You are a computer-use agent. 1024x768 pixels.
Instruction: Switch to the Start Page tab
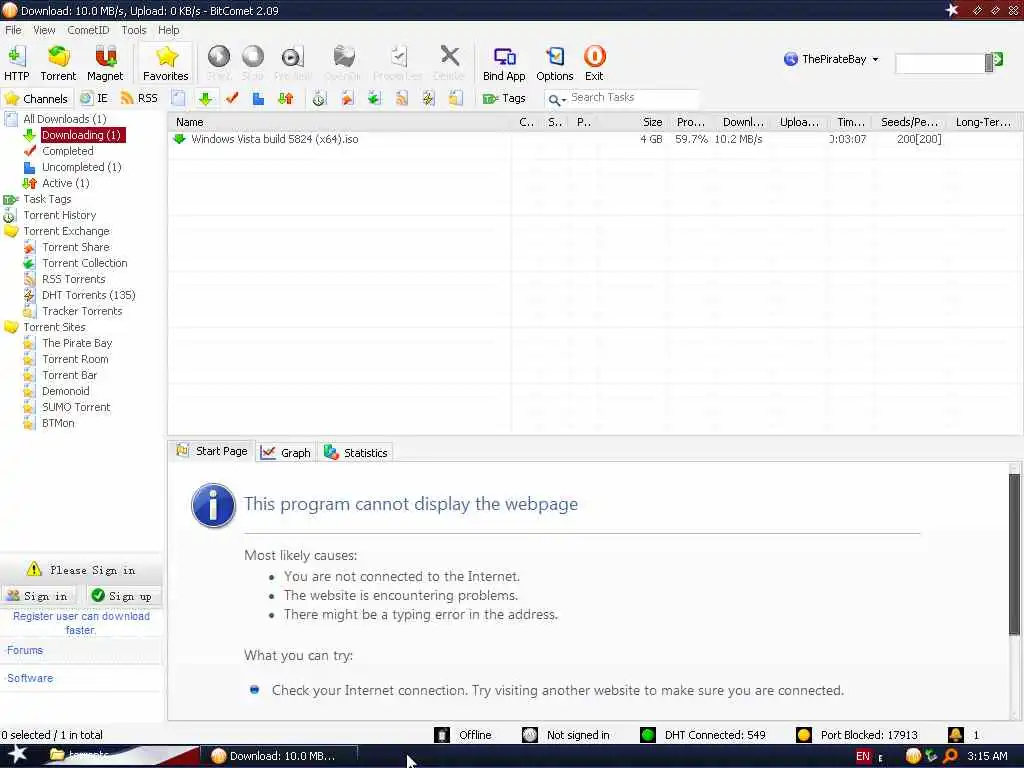212,451
